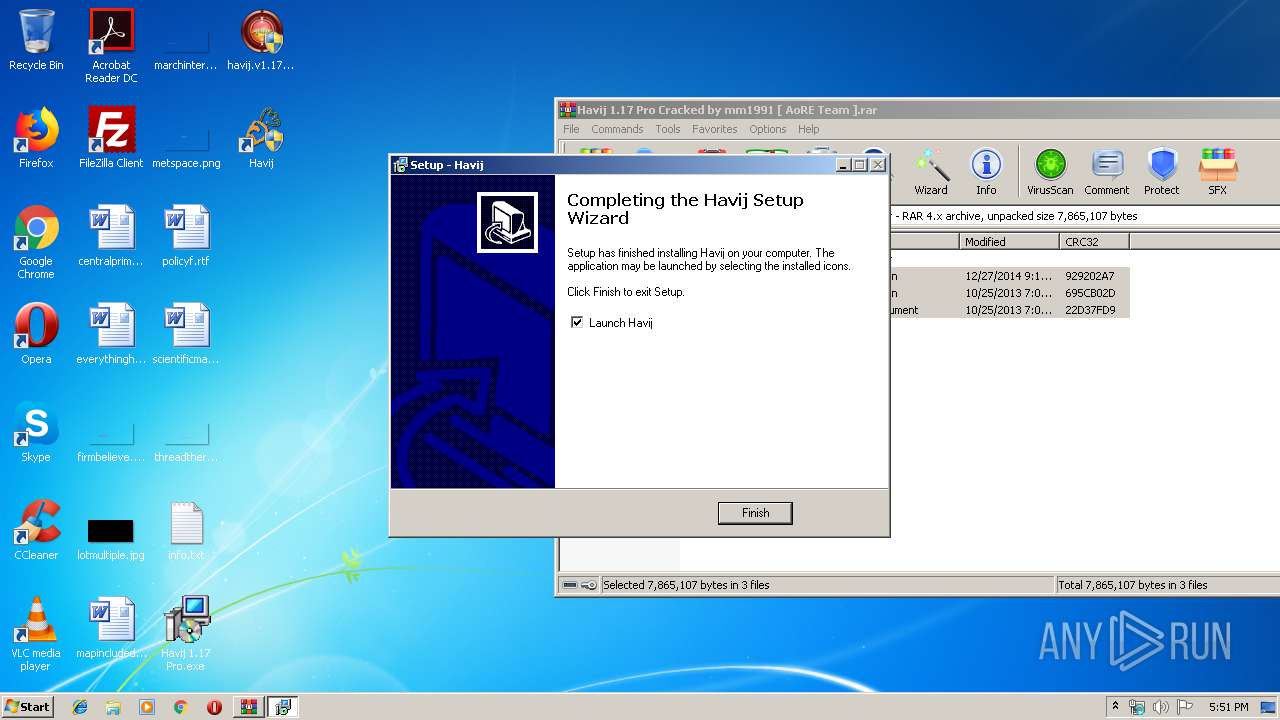Select row with CRC32 929202A7
The width and height of the screenshot is (1280, 720).
click(x=1009, y=276)
